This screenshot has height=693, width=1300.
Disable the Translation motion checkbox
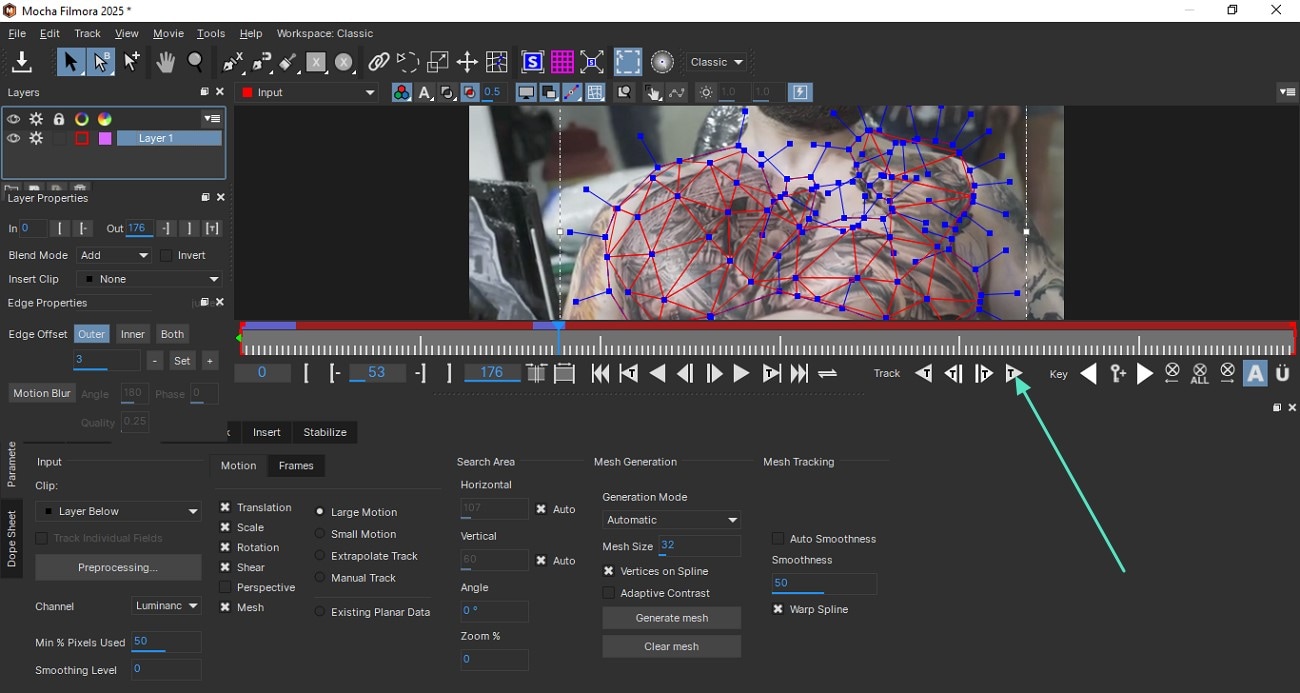point(225,508)
